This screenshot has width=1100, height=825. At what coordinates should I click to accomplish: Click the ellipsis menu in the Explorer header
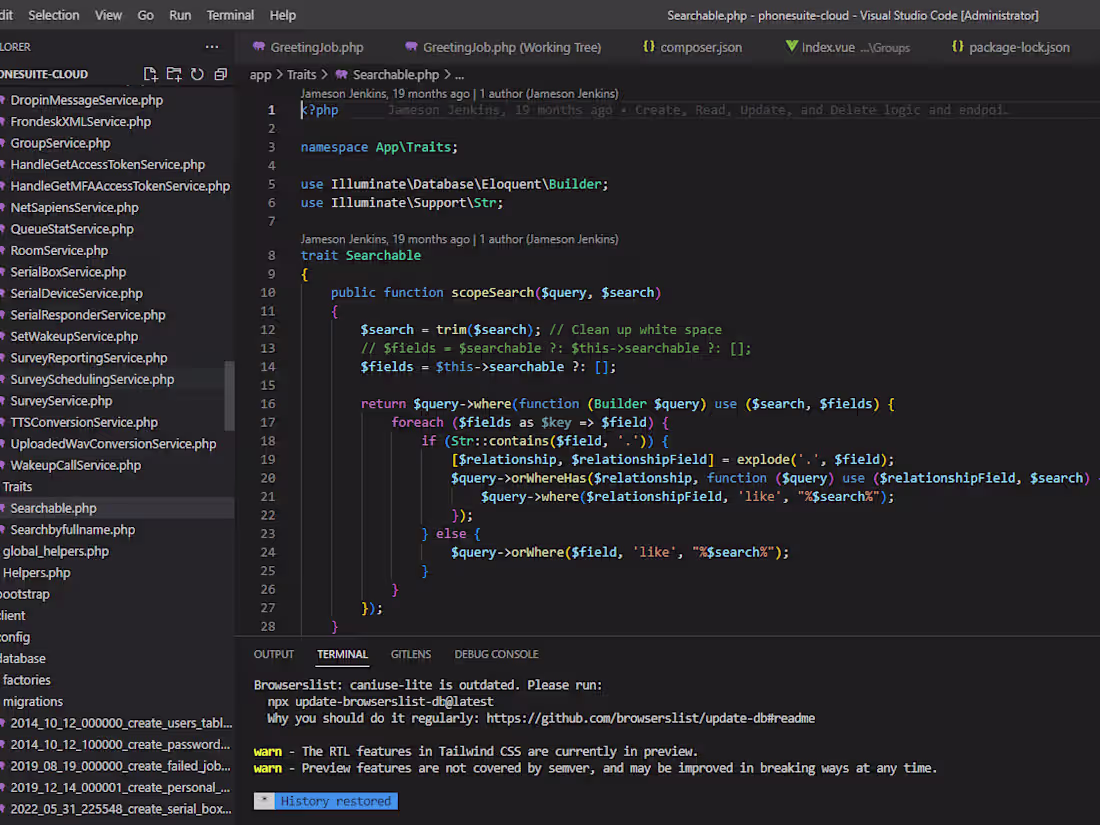point(211,46)
